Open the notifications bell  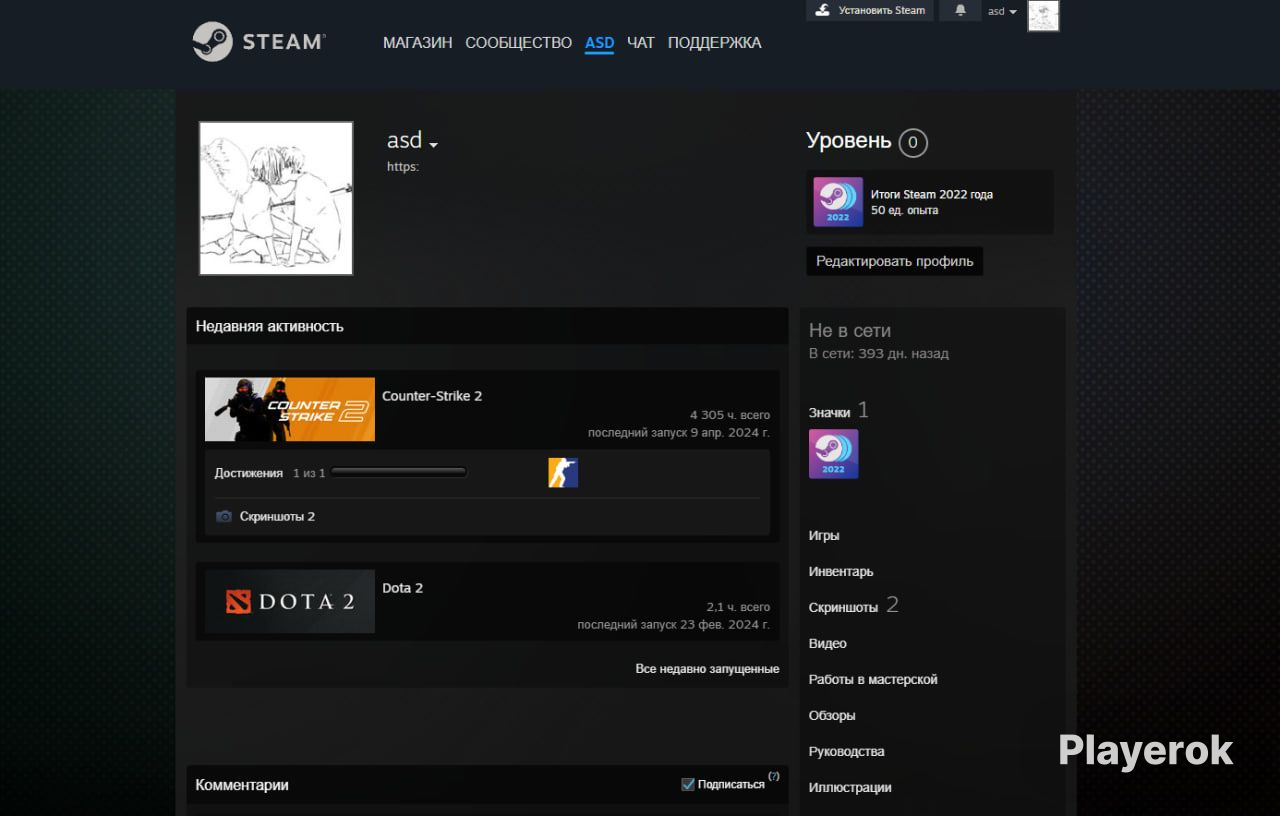click(960, 10)
